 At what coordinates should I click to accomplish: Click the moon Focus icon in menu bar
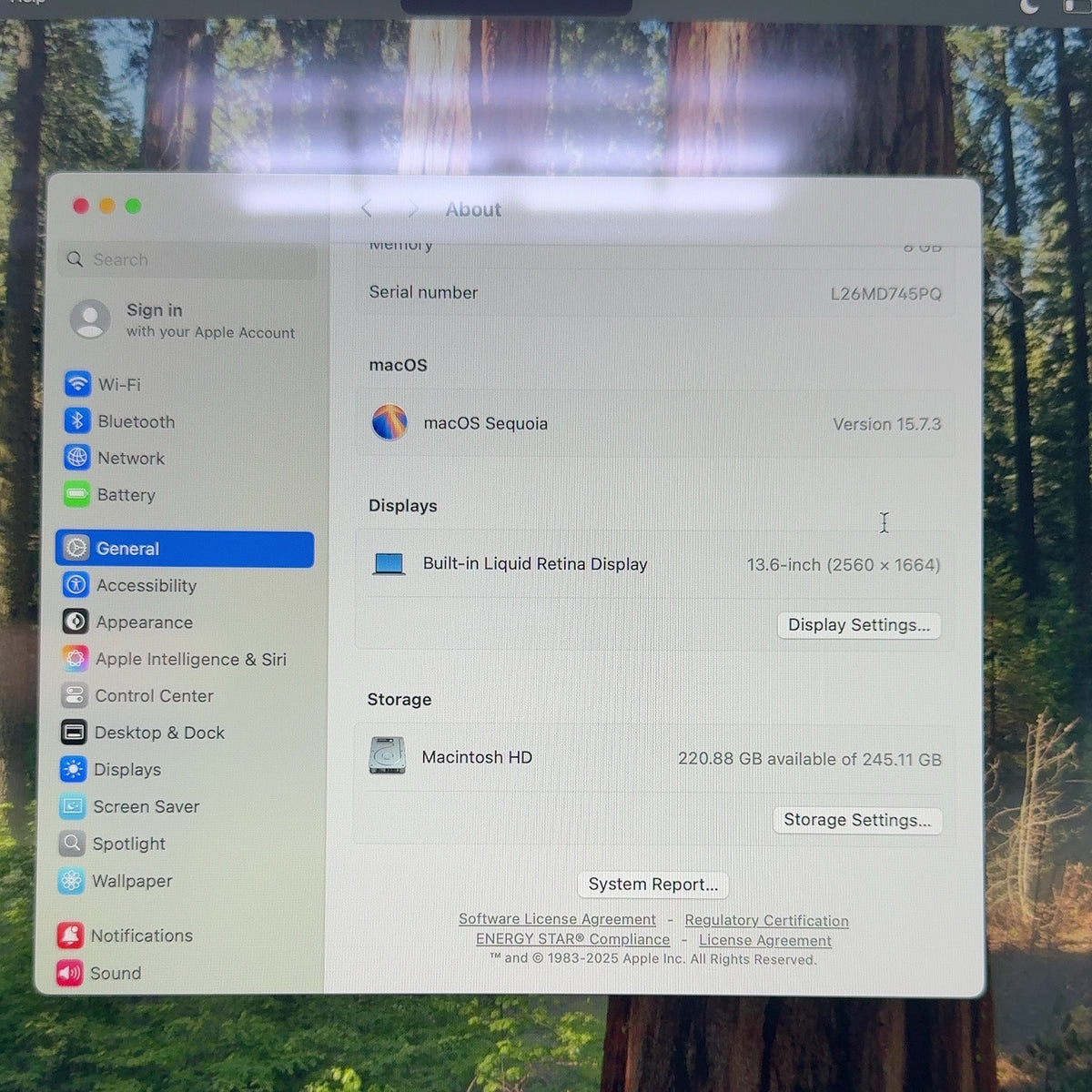[1029, 6]
